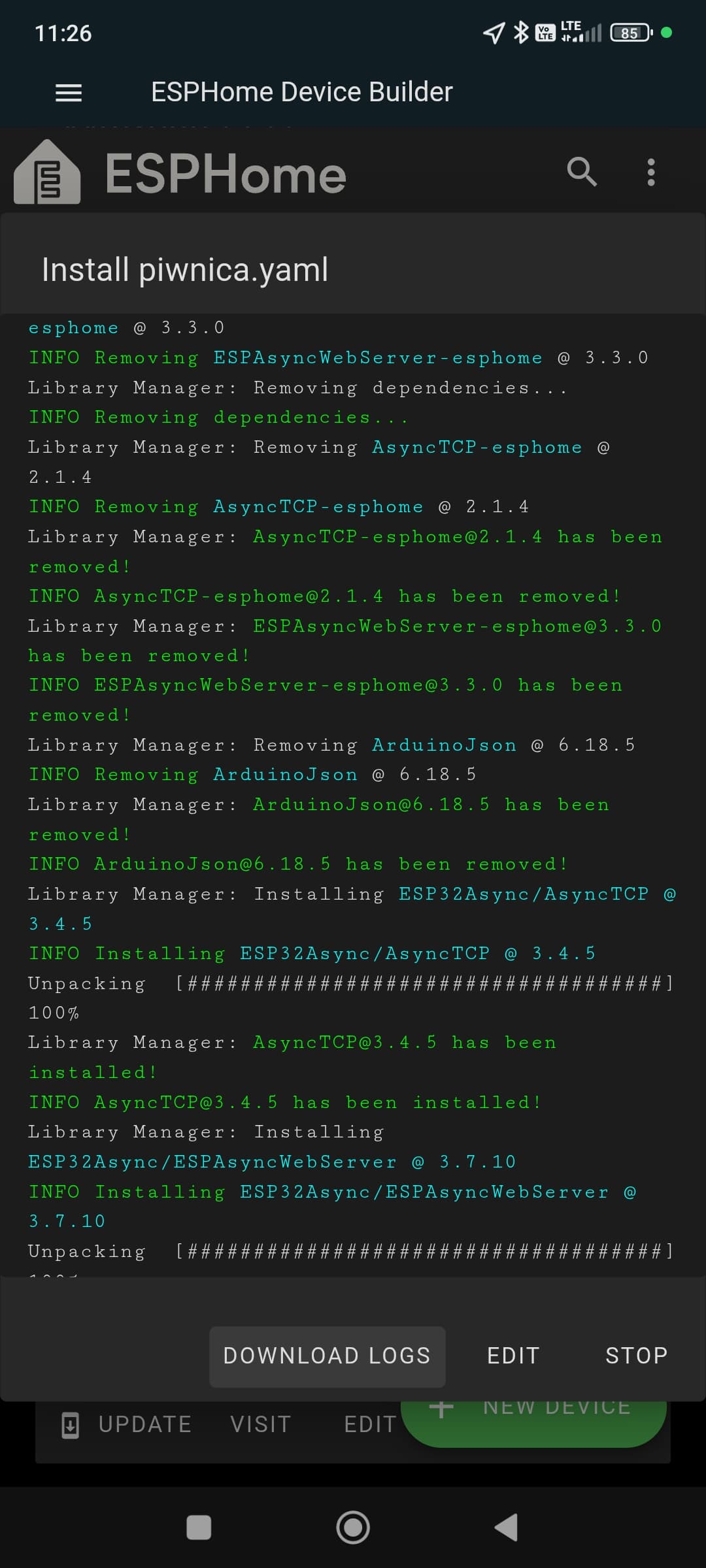This screenshot has width=706, height=1568.
Task: Click Edit in the install dialog
Action: pyautogui.click(x=514, y=1356)
